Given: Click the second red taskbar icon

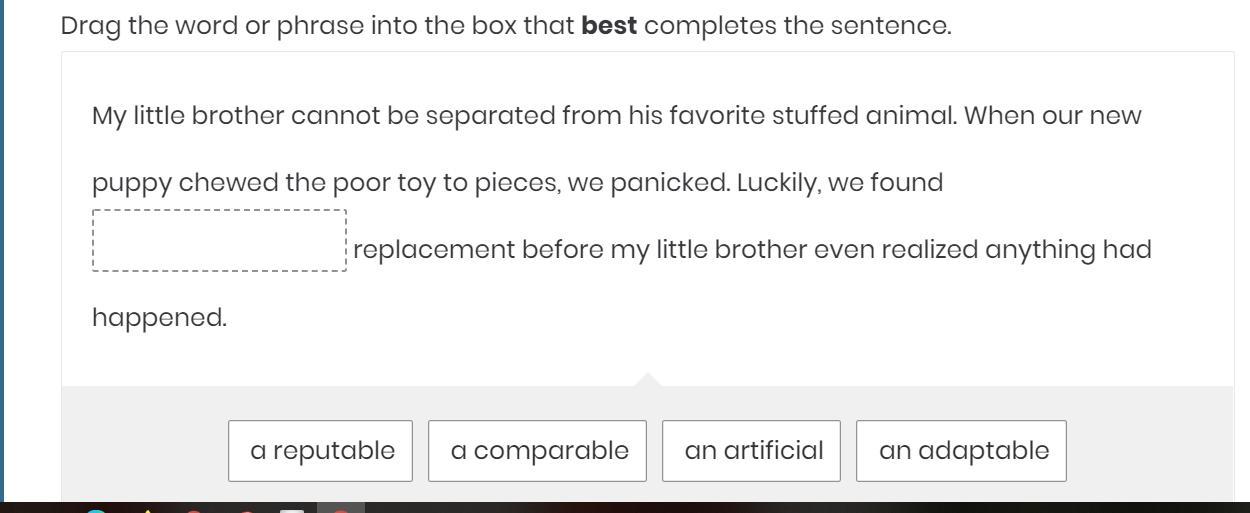Looking at the screenshot, I should tap(244, 511).
